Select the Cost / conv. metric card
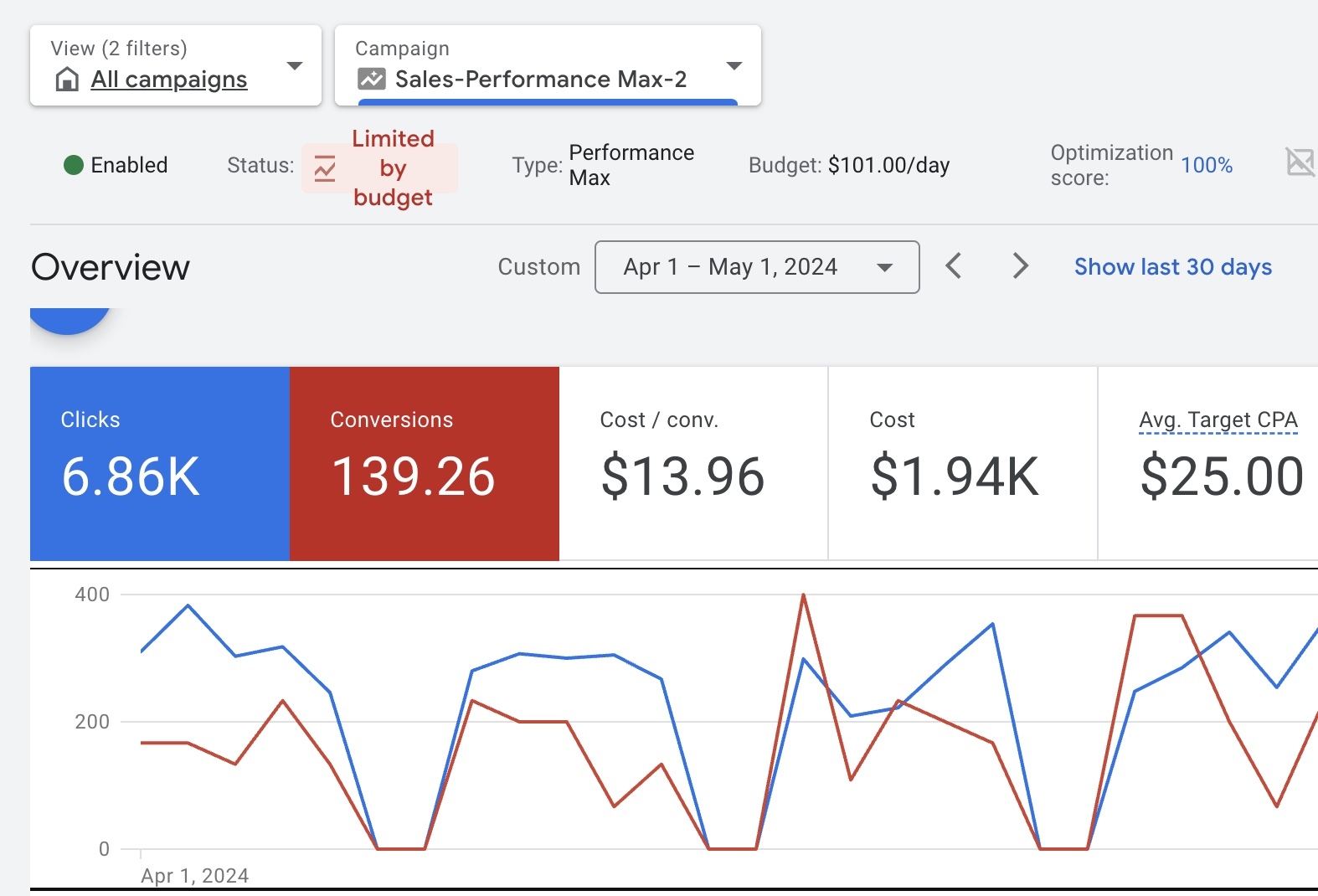1318x896 pixels. tap(693, 464)
